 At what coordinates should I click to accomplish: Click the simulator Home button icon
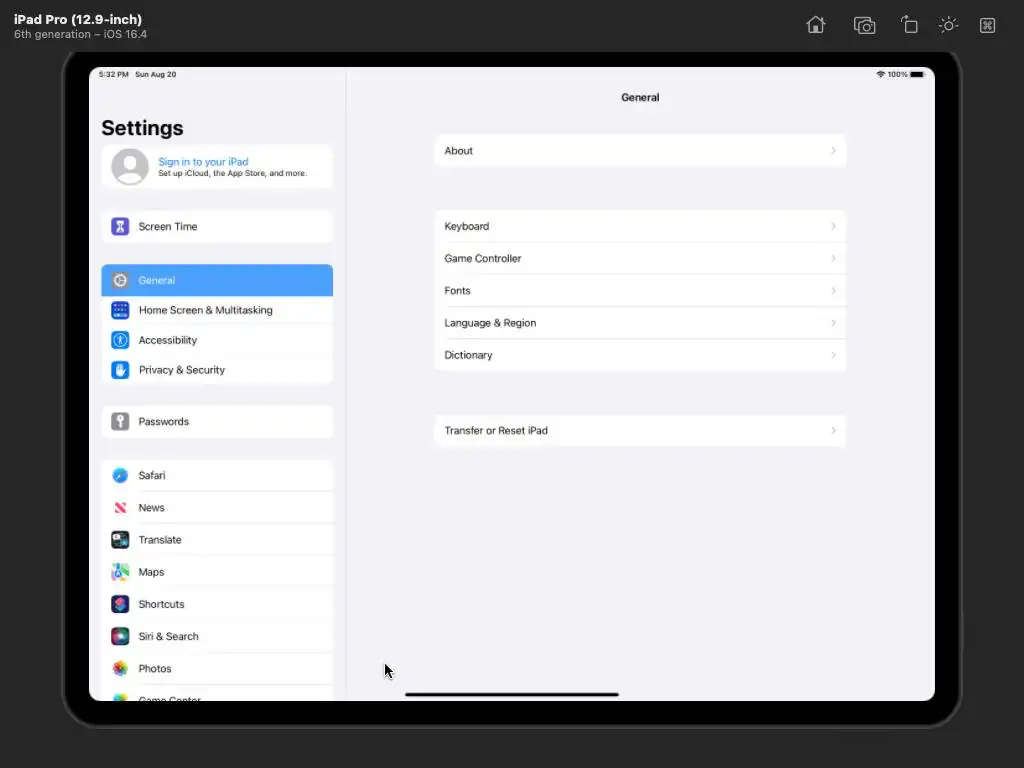tap(816, 25)
